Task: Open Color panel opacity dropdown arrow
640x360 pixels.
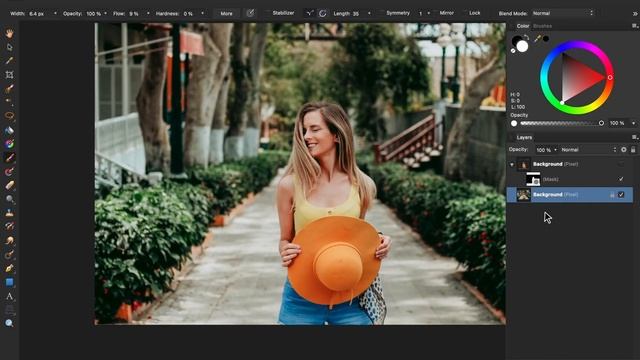Action: (633, 123)
